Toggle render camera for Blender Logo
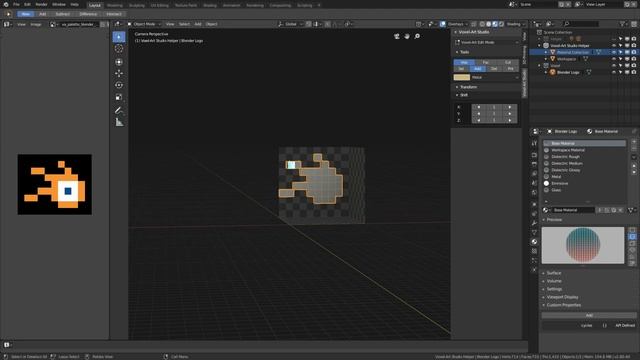640x360 pixels. point(634,72)
